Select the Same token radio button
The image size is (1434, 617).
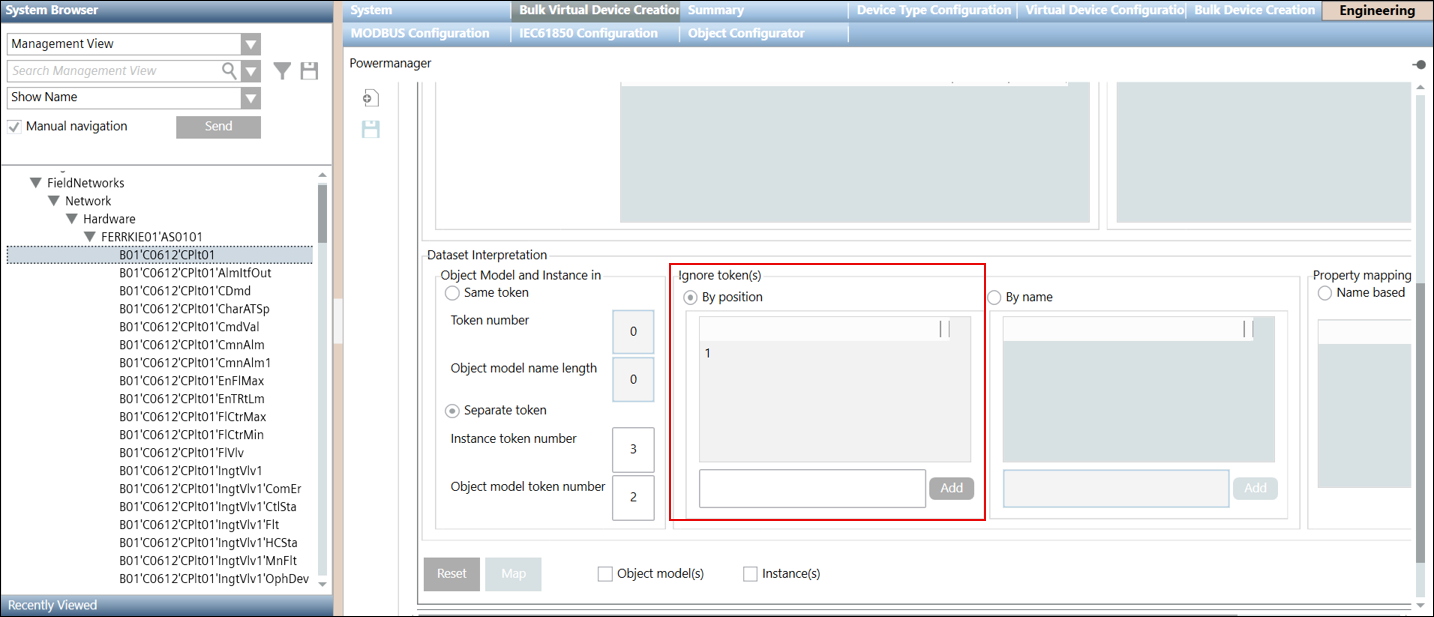pos(452,293)
